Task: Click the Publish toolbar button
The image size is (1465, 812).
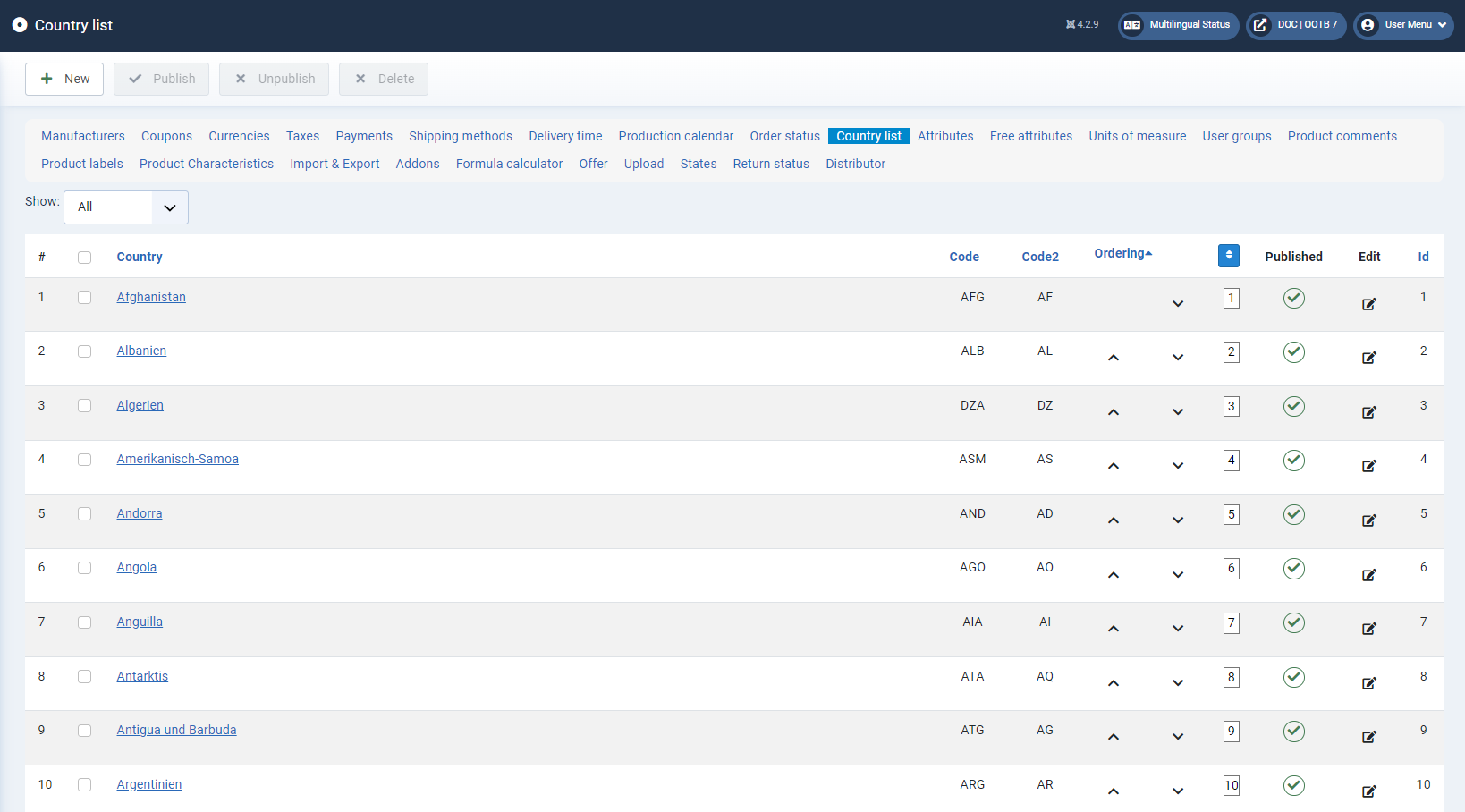Action: tap(161, 79)
